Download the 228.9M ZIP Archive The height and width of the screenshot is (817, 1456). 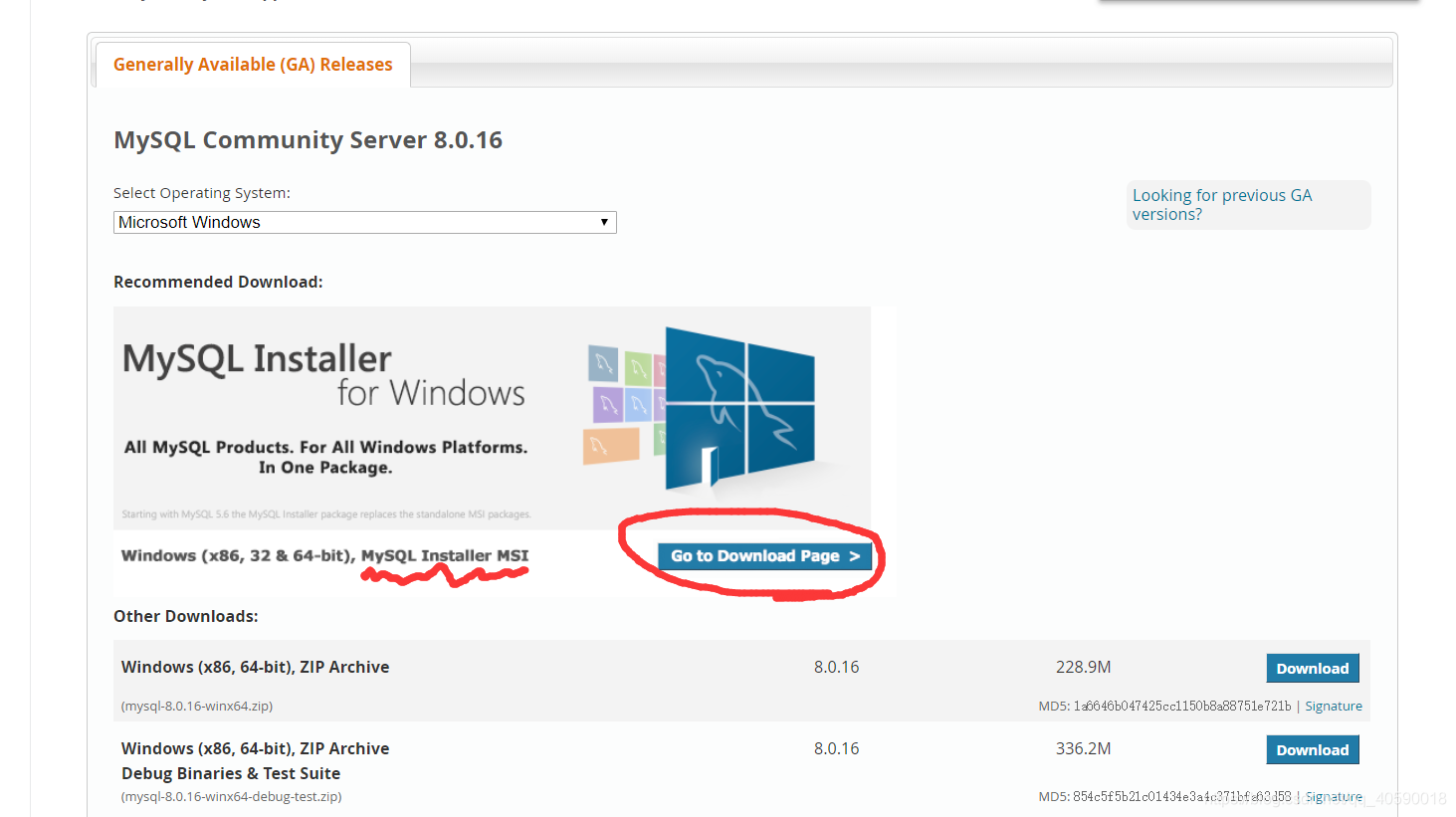click(1312, 669)
